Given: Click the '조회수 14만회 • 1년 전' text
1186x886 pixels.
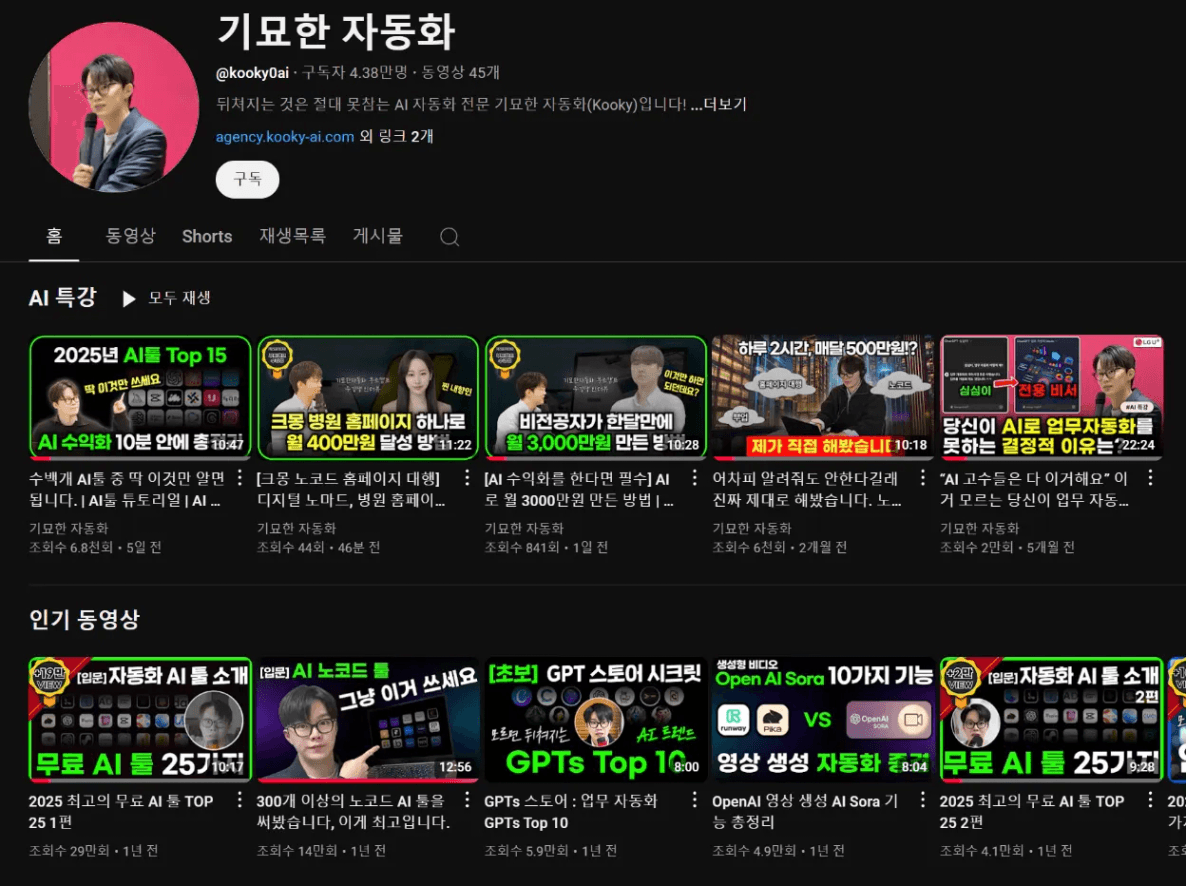Looking at the screenshot, I should [321, 850].
